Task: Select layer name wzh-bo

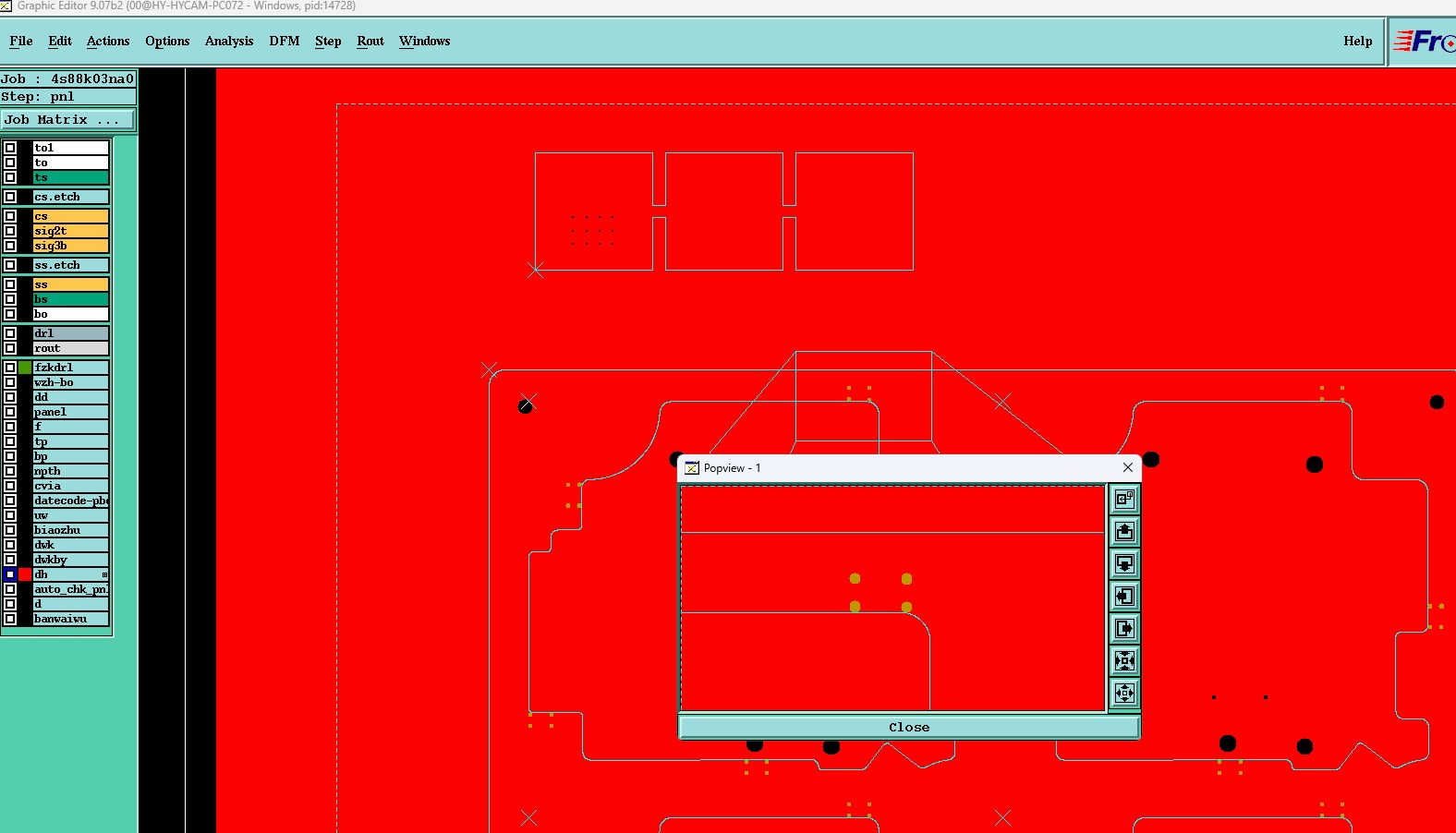Action: (x=71, y=382)
